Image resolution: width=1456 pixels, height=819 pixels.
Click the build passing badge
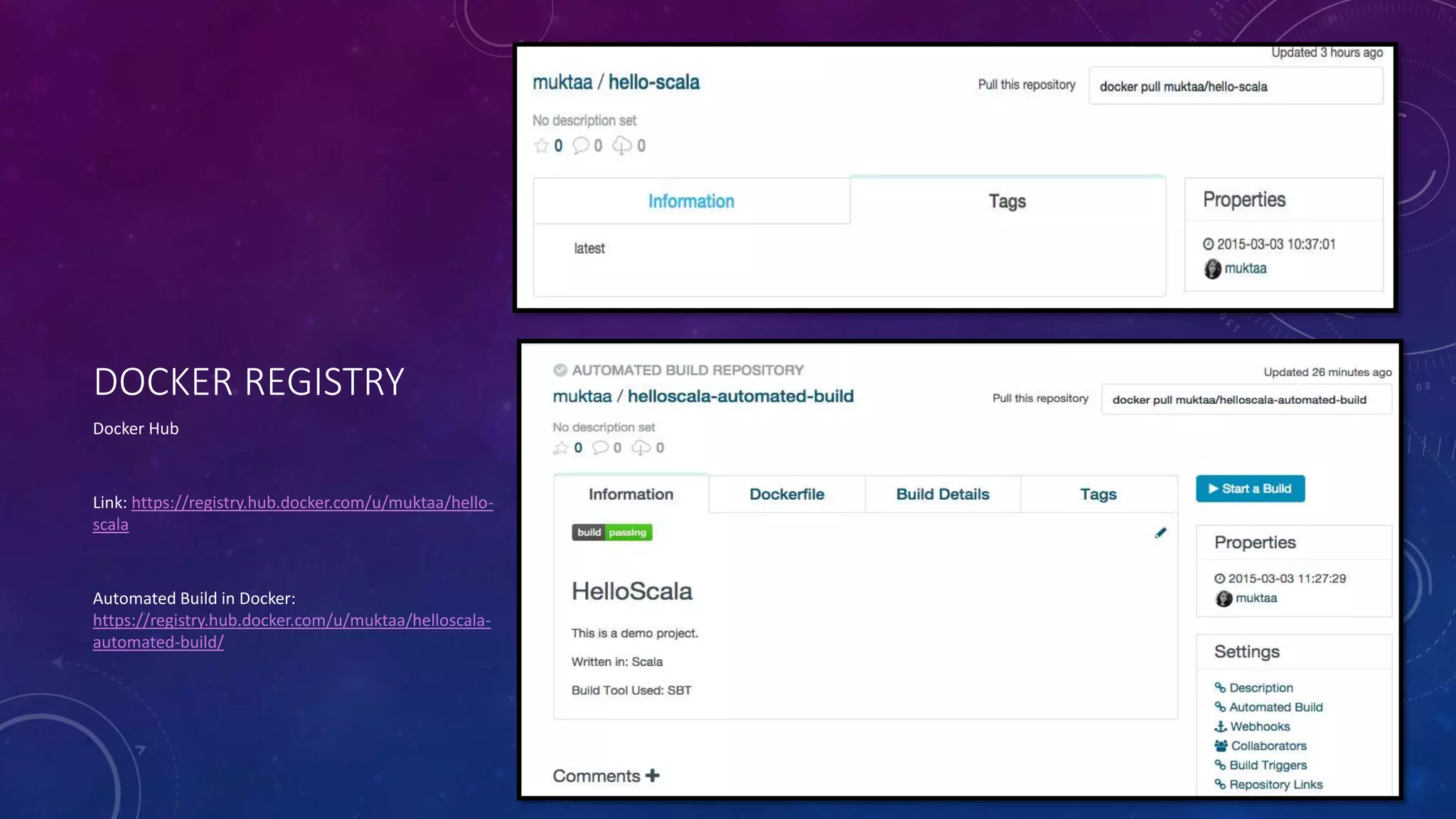pos(612,532)
